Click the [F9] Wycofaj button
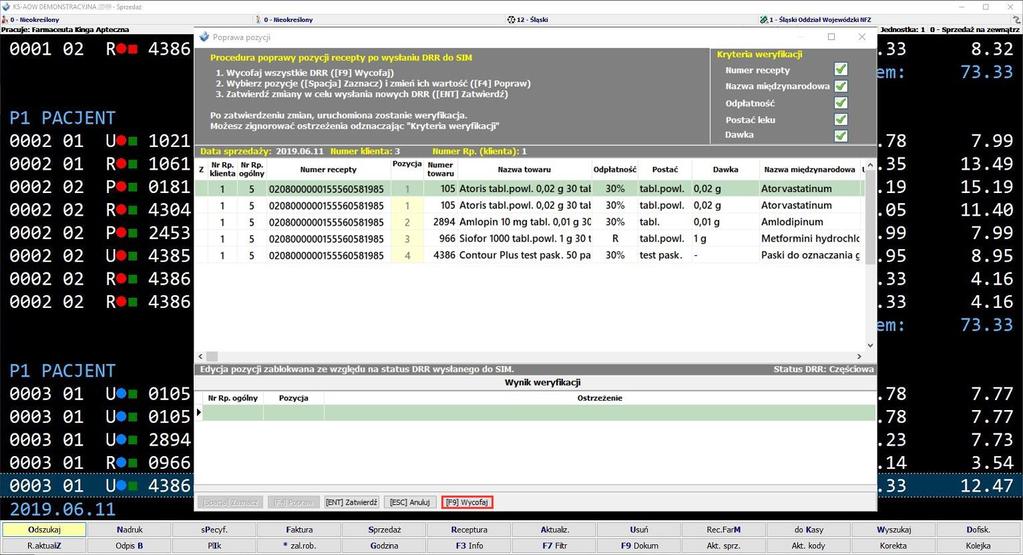The height and width of the screenshot is (555, 1023). 466,502
